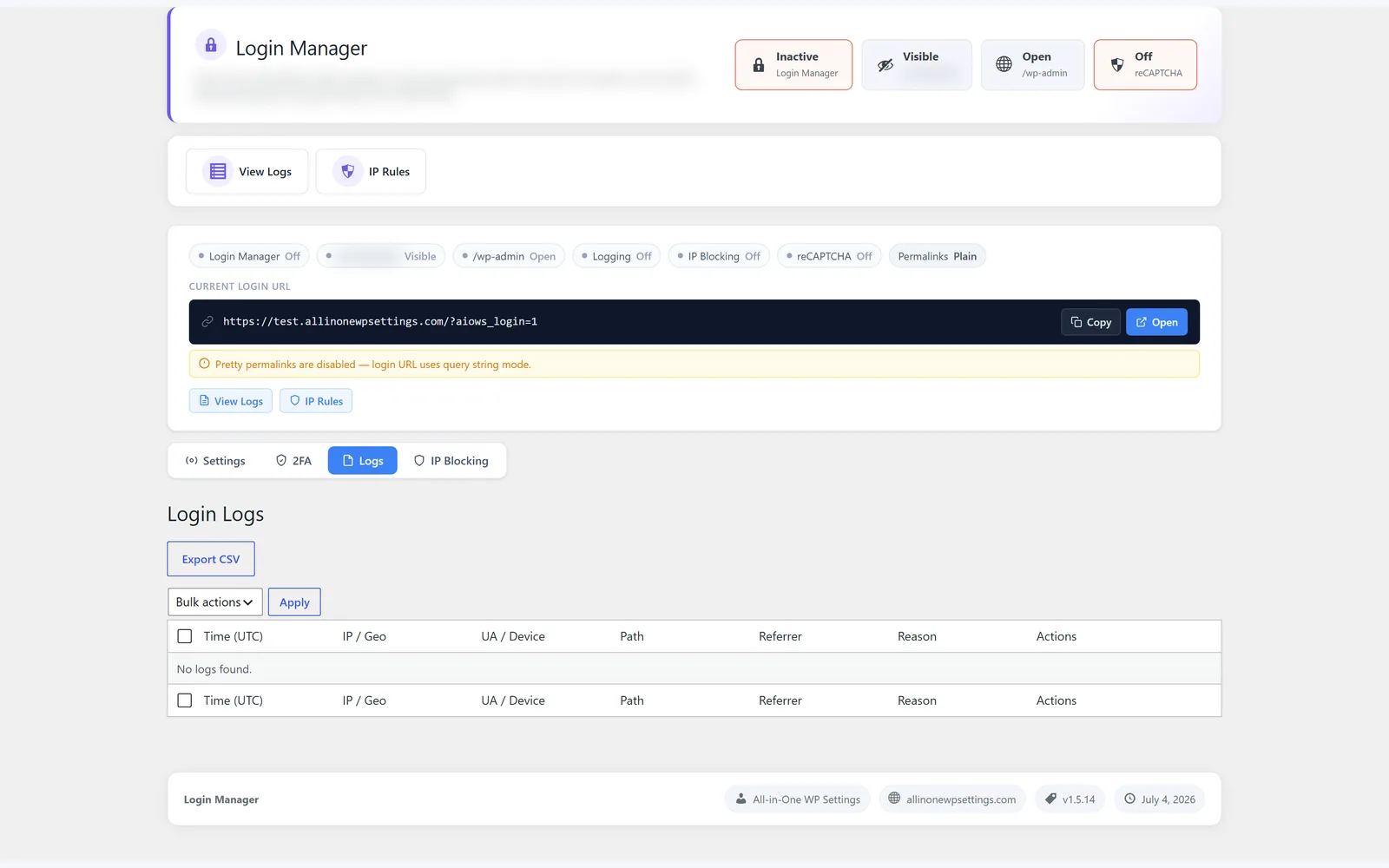Open the large View Logs card button
Viewport: 1389px width, 868px height.
click(x=247, y=171)
